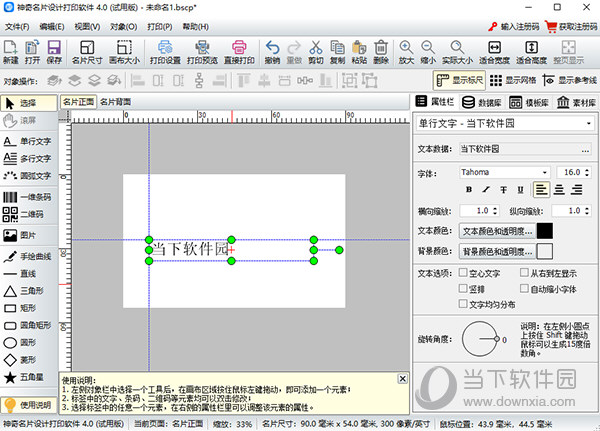The image size is (600, 431).
Task: Select the 多行文字 multi-line text tool
Action: tap(29, 158)
